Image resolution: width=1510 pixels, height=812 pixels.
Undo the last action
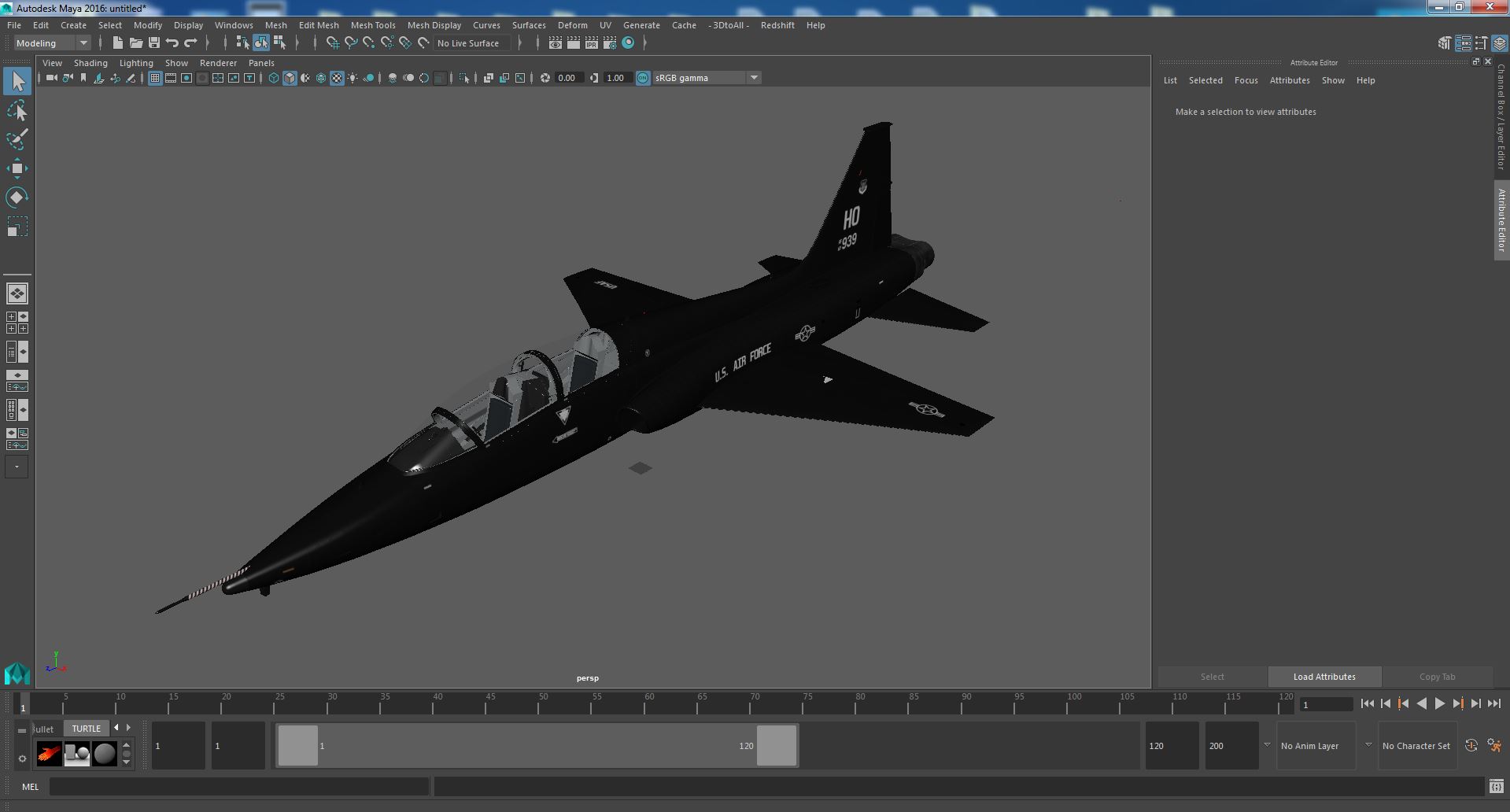click(172, 43)
